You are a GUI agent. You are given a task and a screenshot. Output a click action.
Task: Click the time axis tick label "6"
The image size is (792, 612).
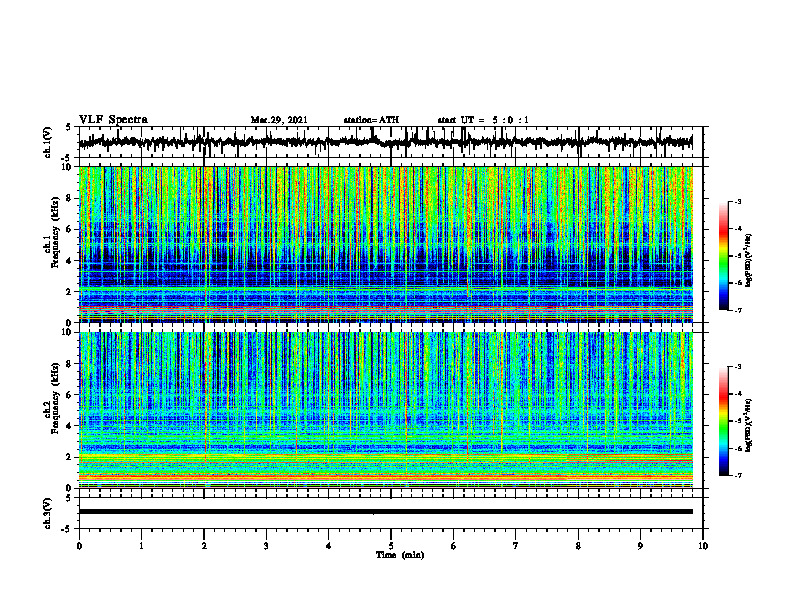click(454, 546)
